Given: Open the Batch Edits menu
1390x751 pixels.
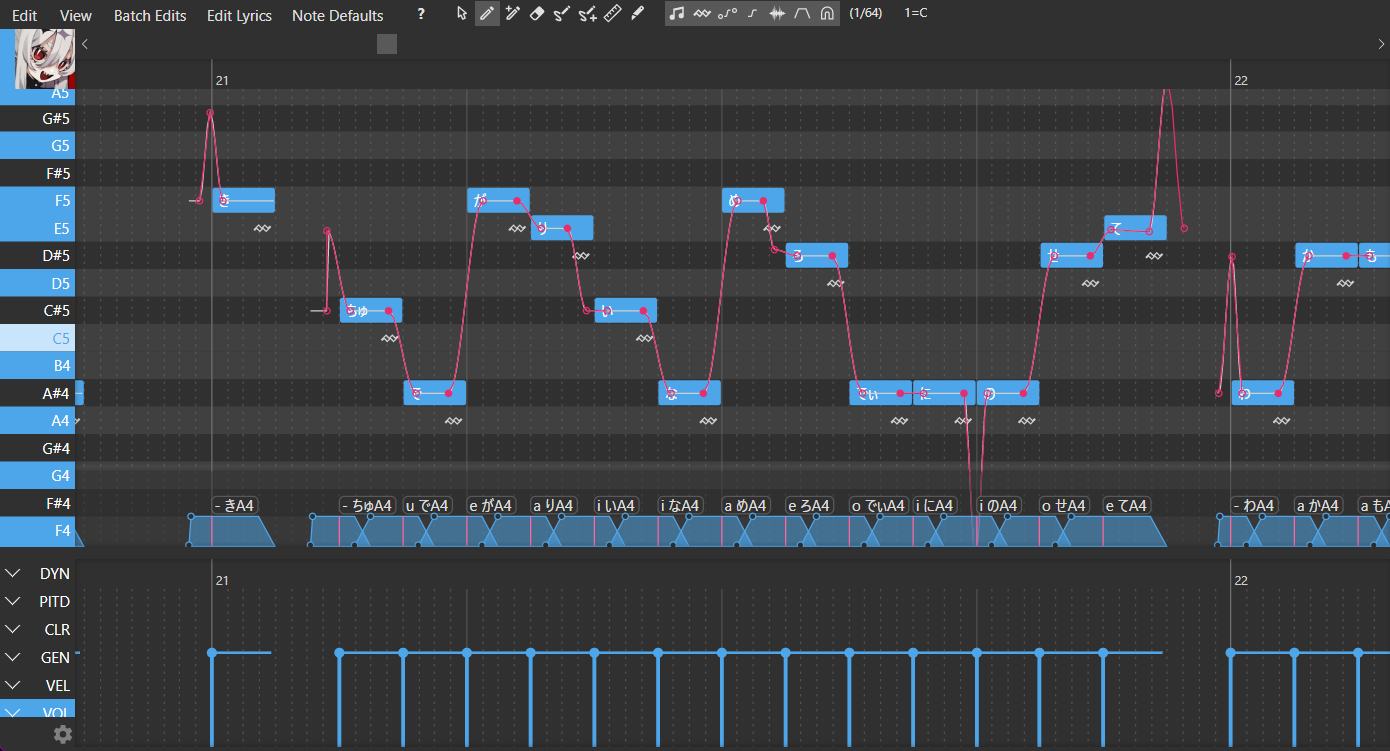Looking at the screenshot, I should click(150, 15).
